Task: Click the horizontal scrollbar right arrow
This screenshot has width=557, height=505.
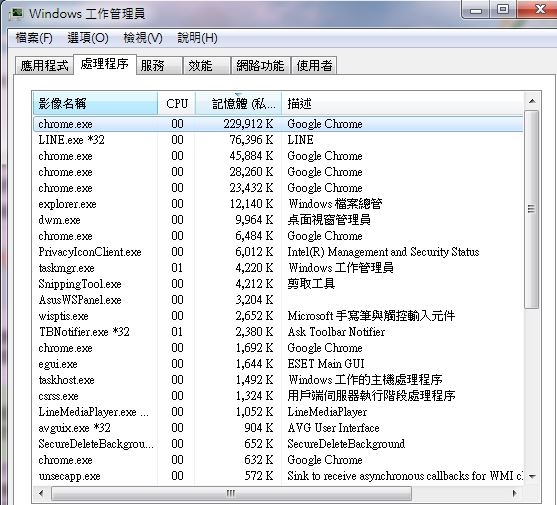Action: point(515,493)
